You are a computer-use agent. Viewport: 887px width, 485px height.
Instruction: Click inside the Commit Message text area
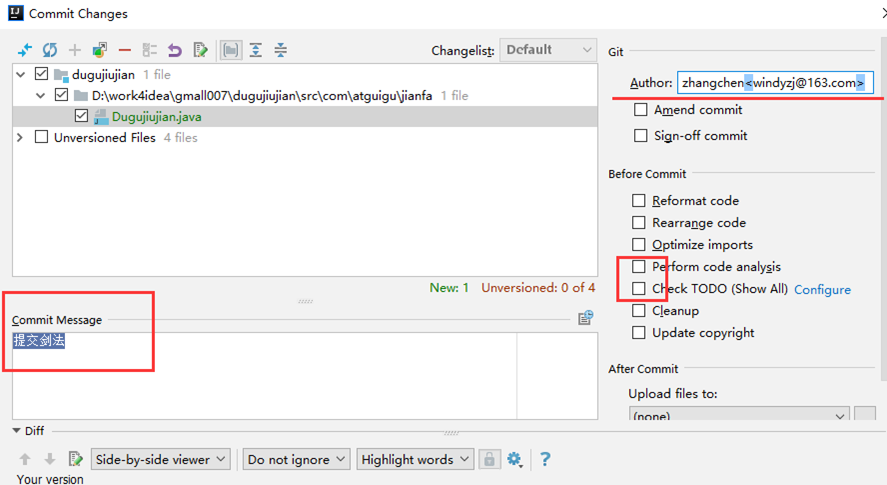[305, 376]
